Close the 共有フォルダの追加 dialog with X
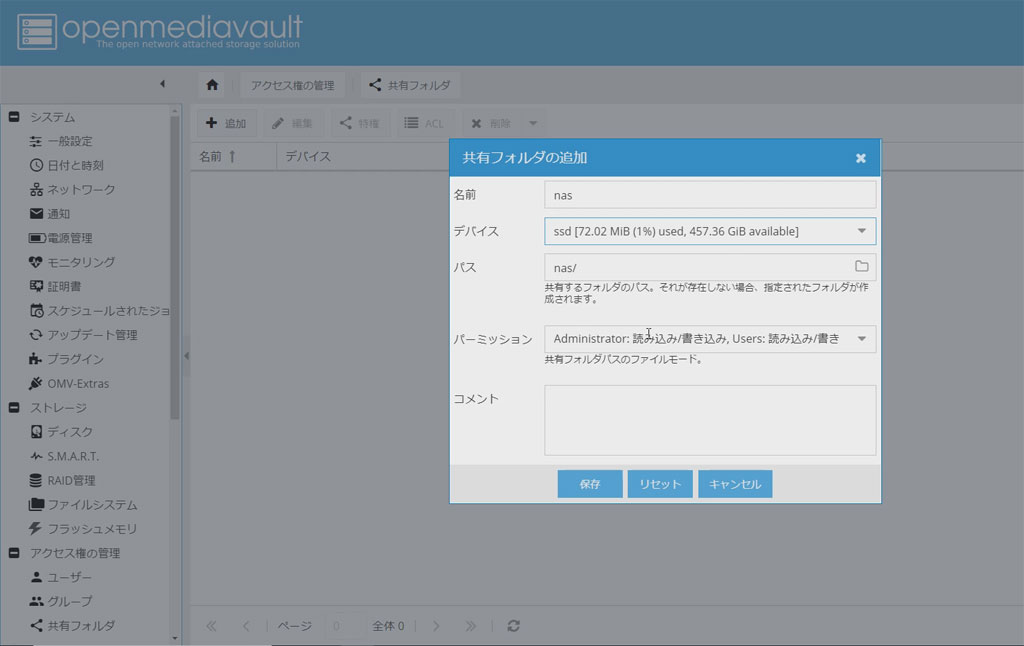Viewport: 1024px width, 646px height. (x=860, y=158)
